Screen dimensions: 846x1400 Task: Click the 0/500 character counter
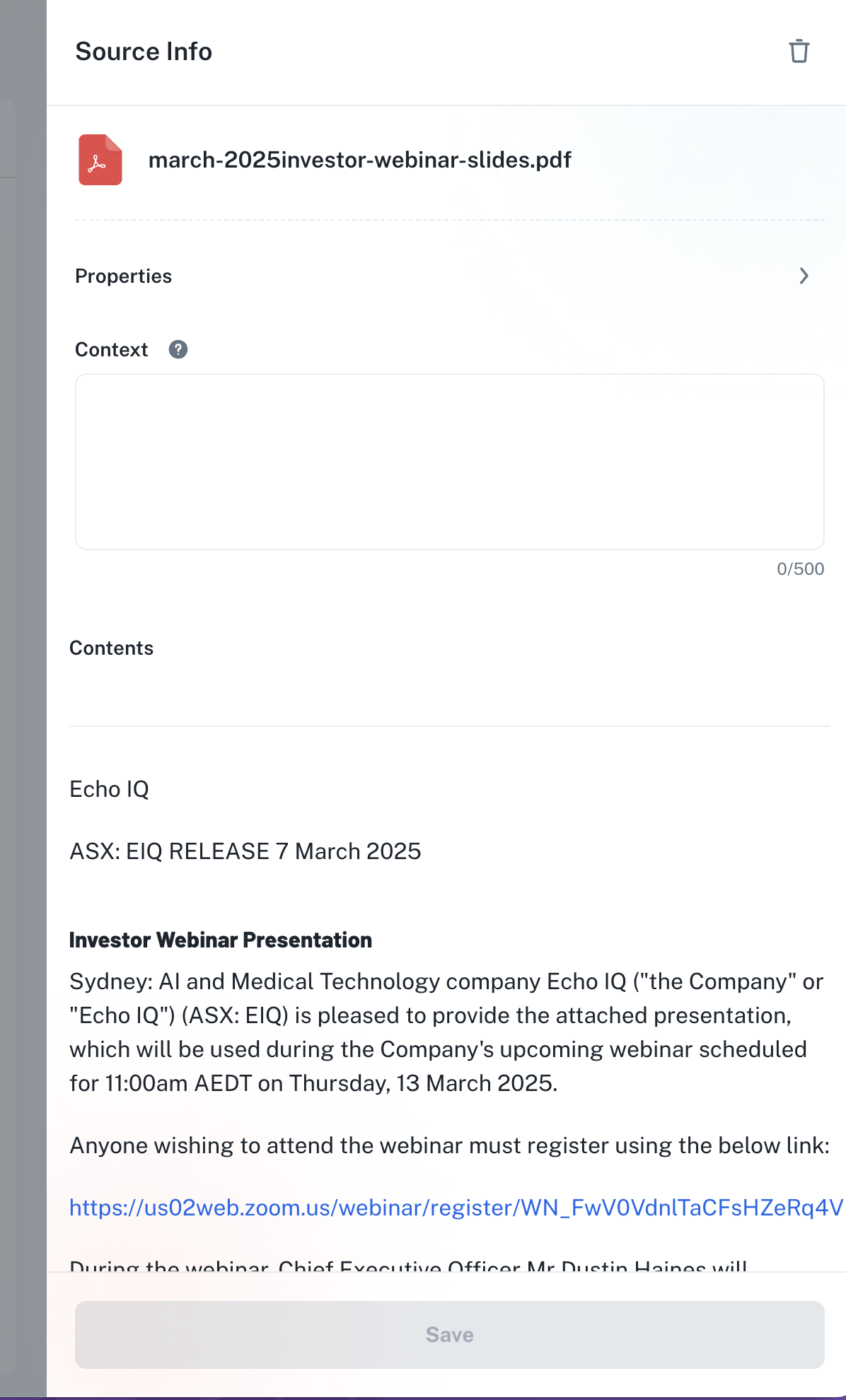(800, 569)
